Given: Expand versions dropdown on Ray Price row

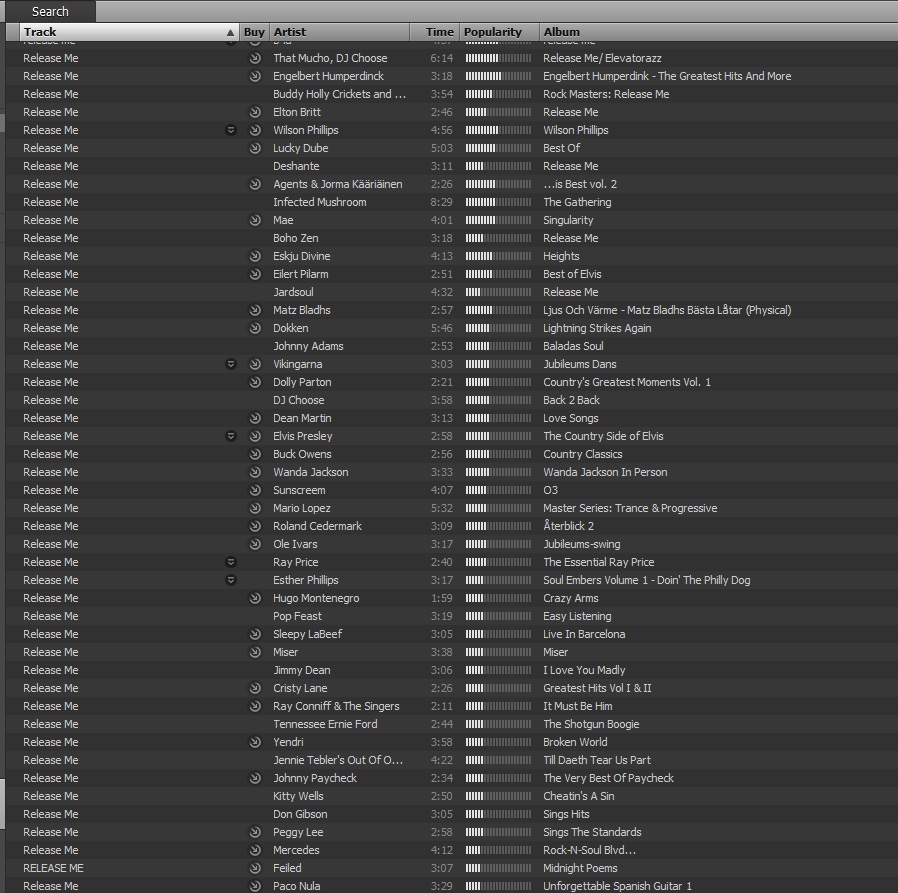Looking at the screenshot, I should [231, 562].
